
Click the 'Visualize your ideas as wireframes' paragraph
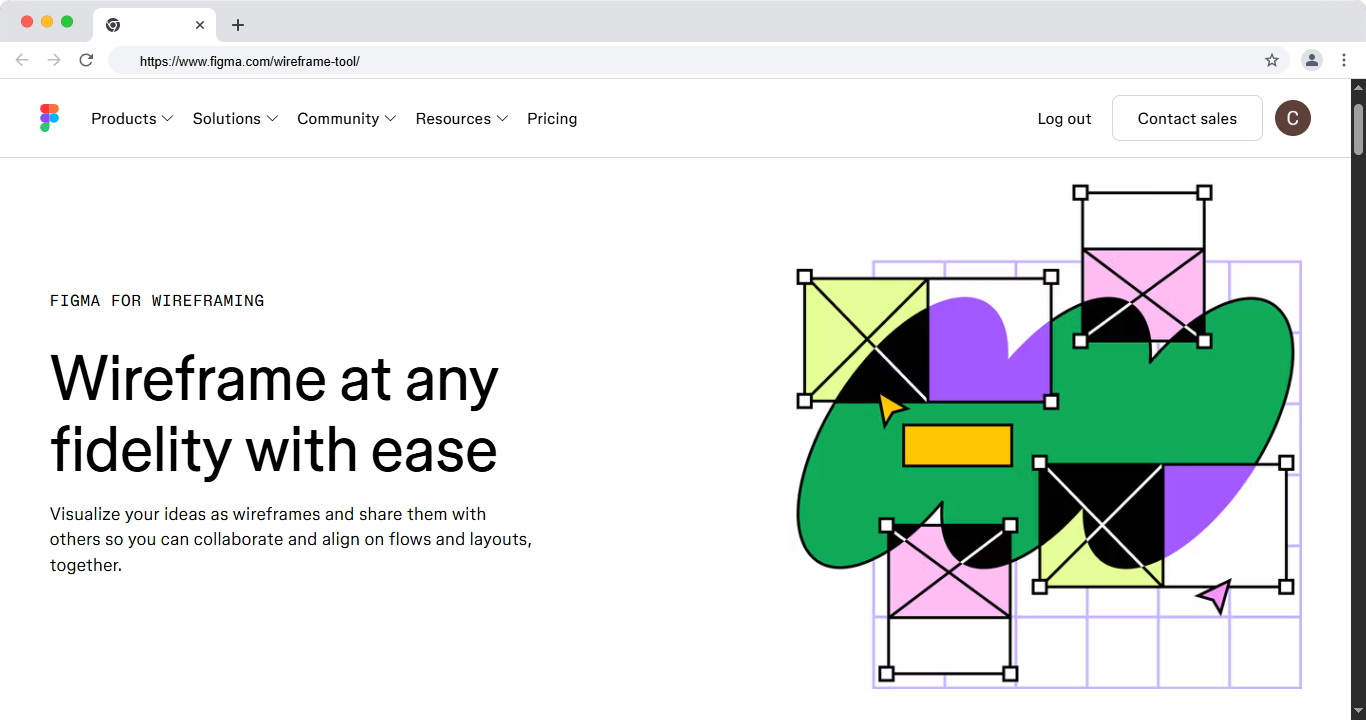pos(291,539)
